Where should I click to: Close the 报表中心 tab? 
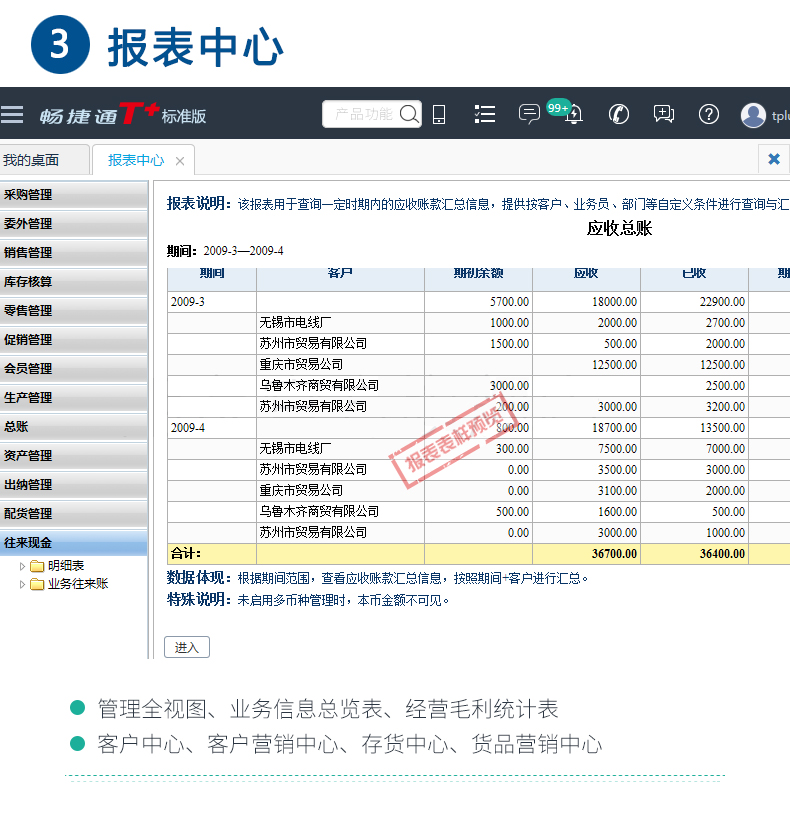tap(180, 161)
